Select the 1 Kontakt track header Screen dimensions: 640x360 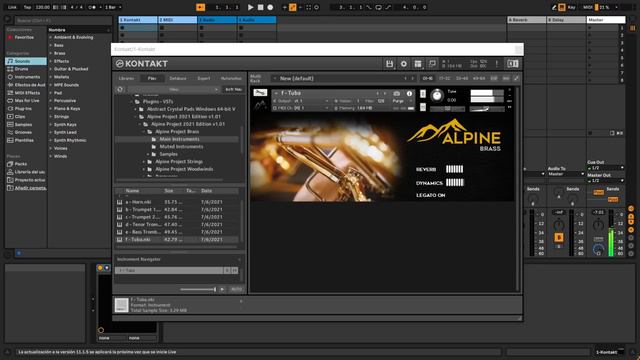coord(138,20)
